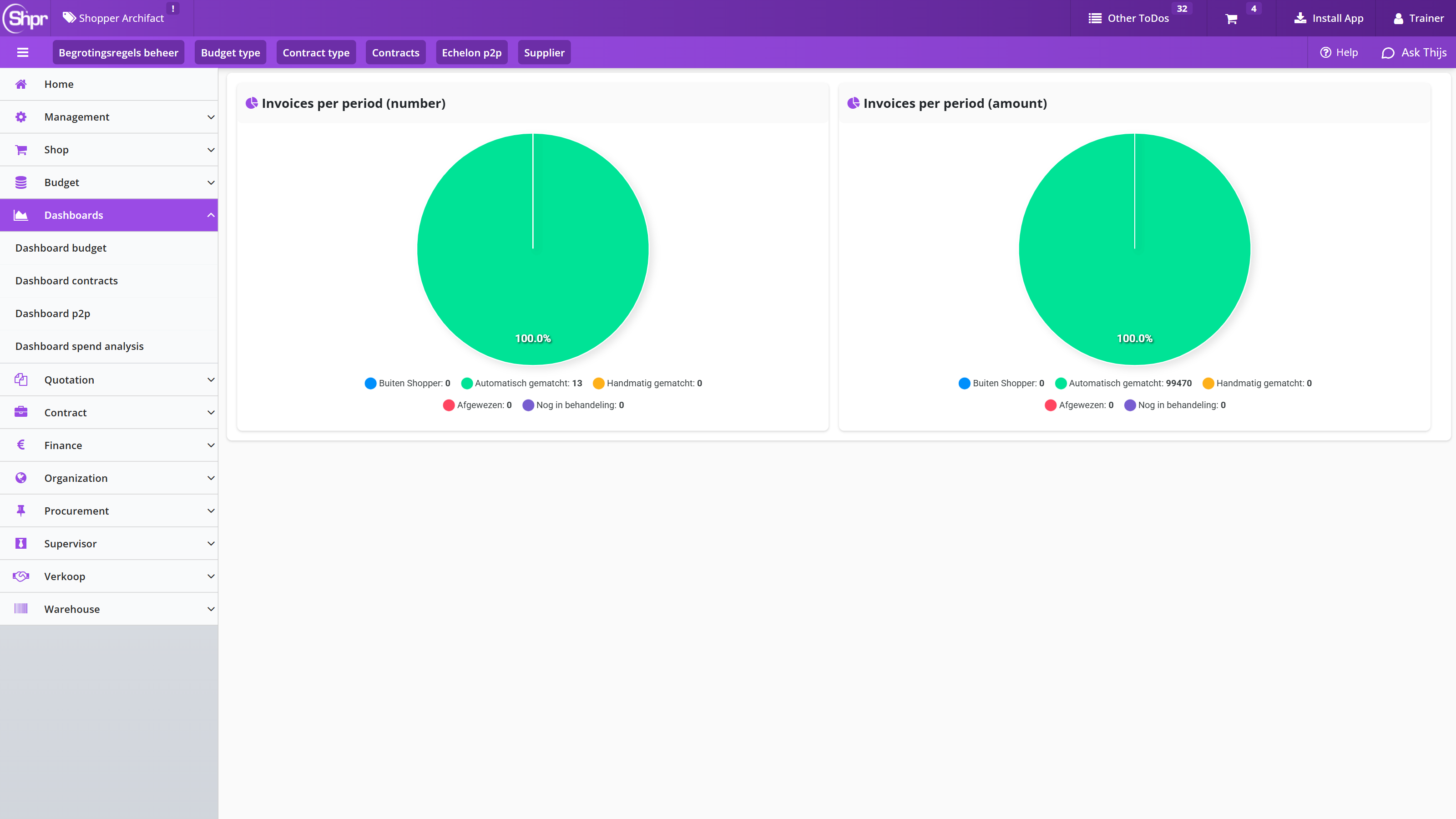Click the Shop cart icon in sidebar

[x=21, y=150]
